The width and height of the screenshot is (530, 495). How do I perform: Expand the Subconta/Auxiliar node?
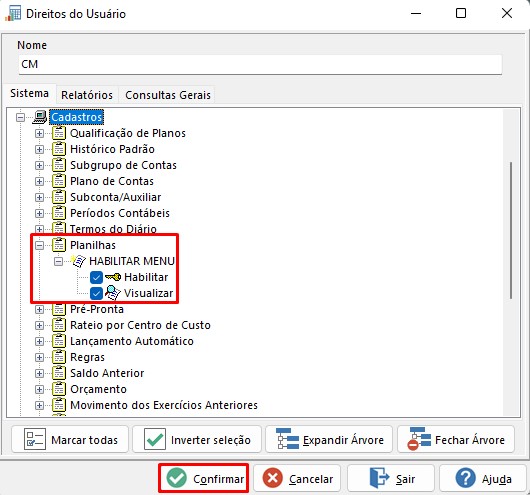tap(40, 197)
